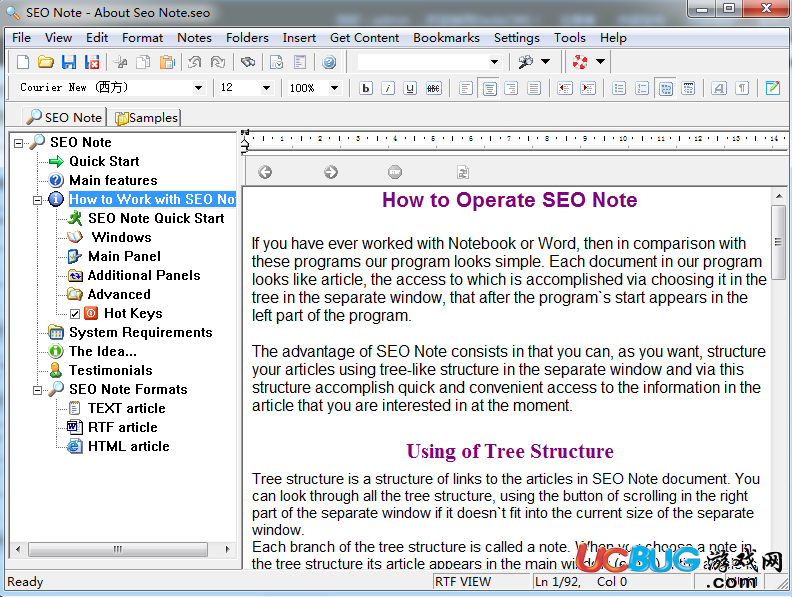This screenshot has width=792, height=597.
Task: Open the arrow beside the lifebuoy icon
Action: click(600, 62)
